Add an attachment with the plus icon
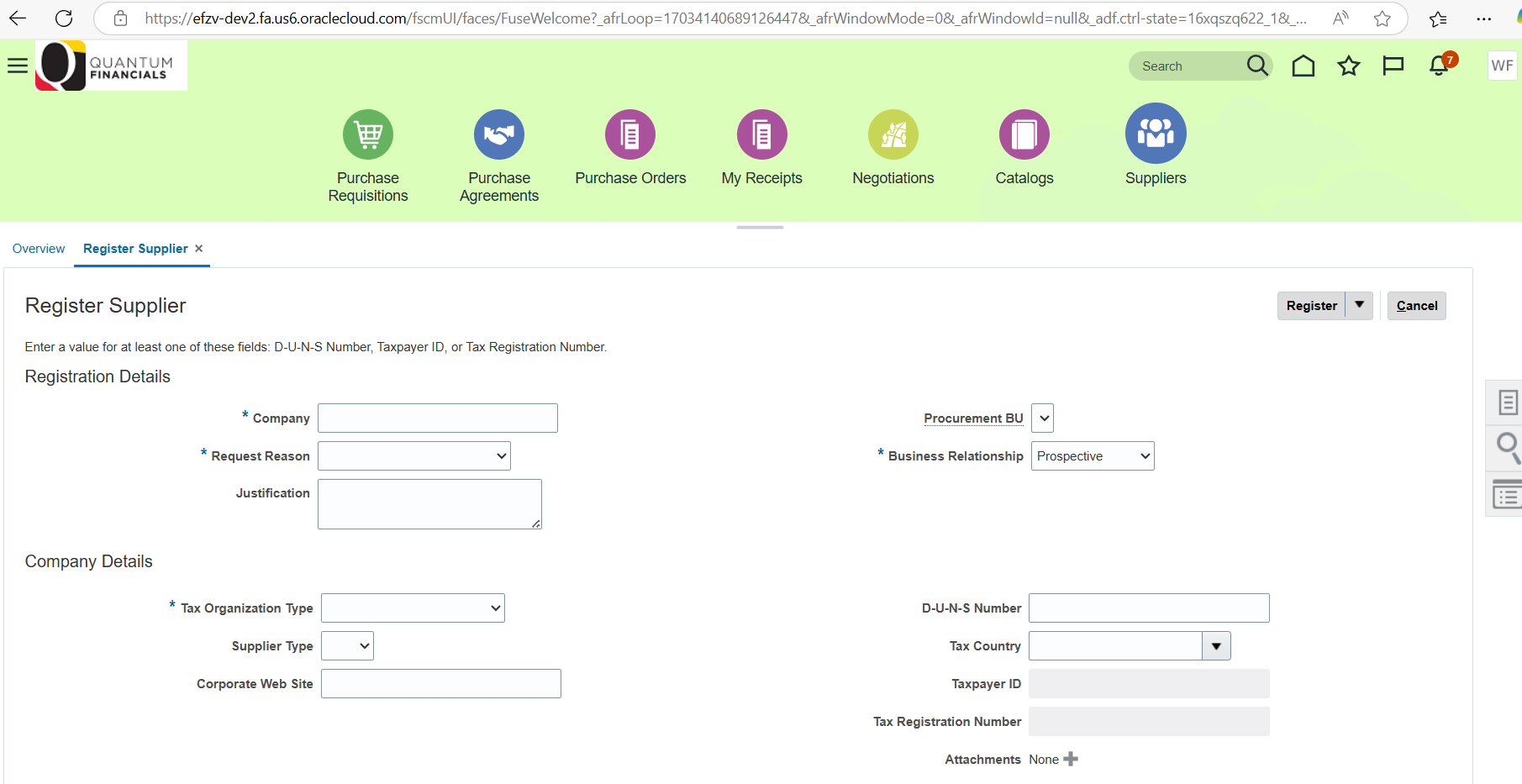 (x=1070, y=759)
